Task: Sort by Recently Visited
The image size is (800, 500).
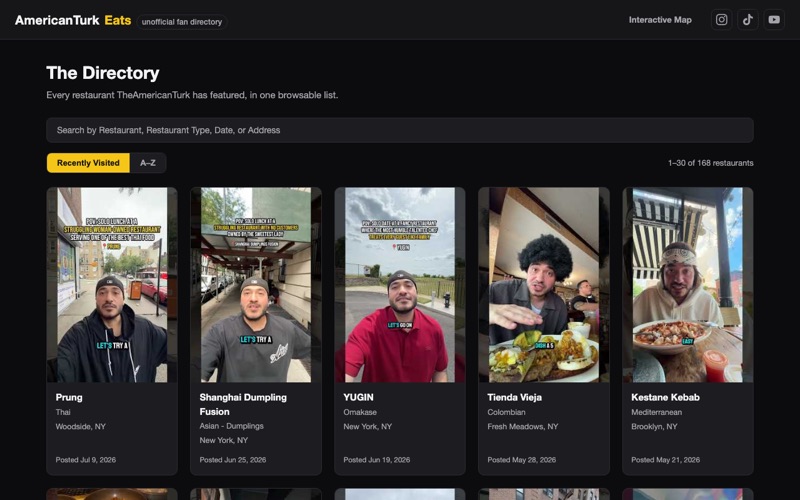Action: pos(88,163)
